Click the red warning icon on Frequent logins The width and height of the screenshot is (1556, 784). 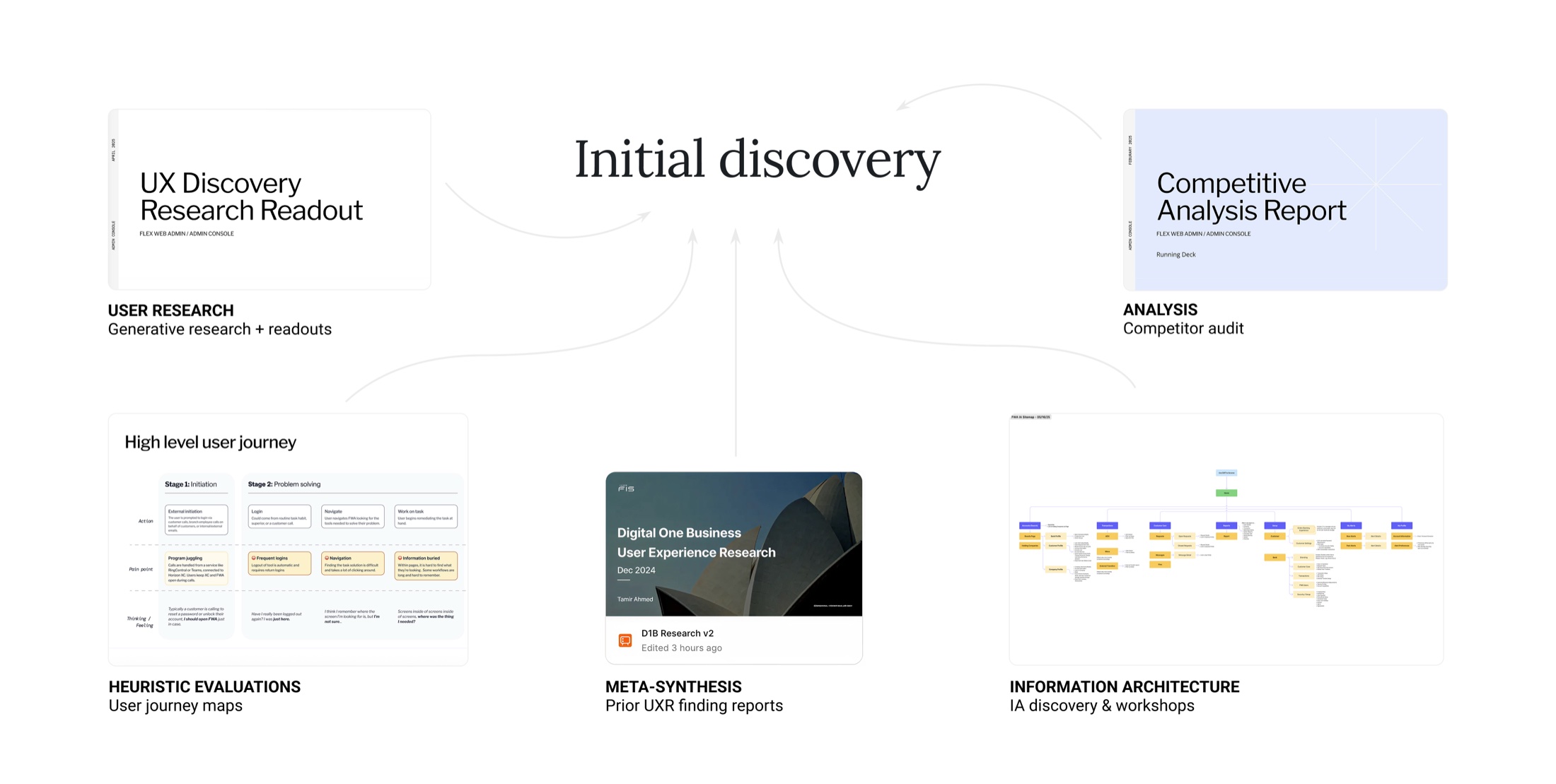coord(253,558)
